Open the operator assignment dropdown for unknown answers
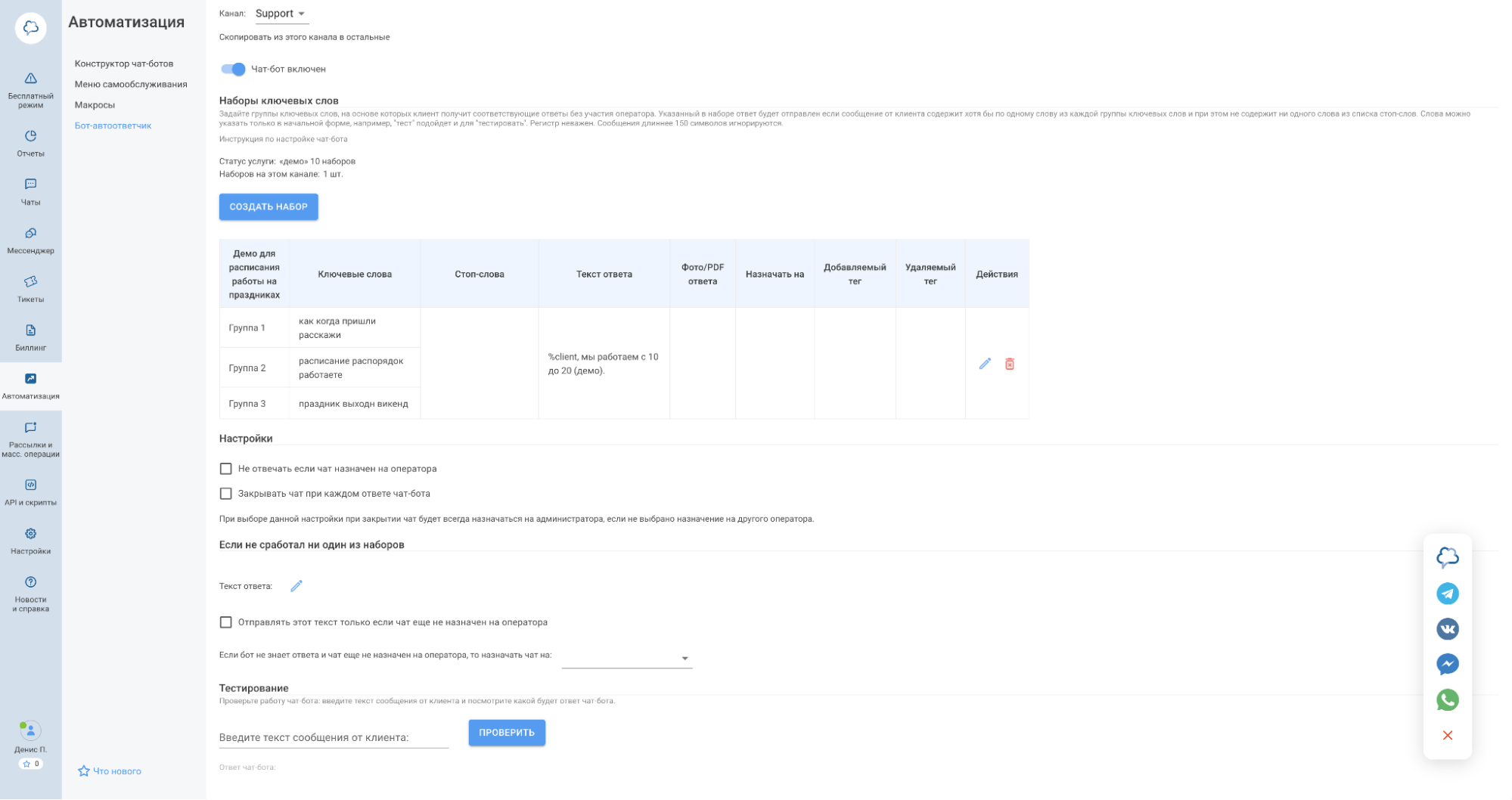 pyautogui.click(x=626, y=659)
